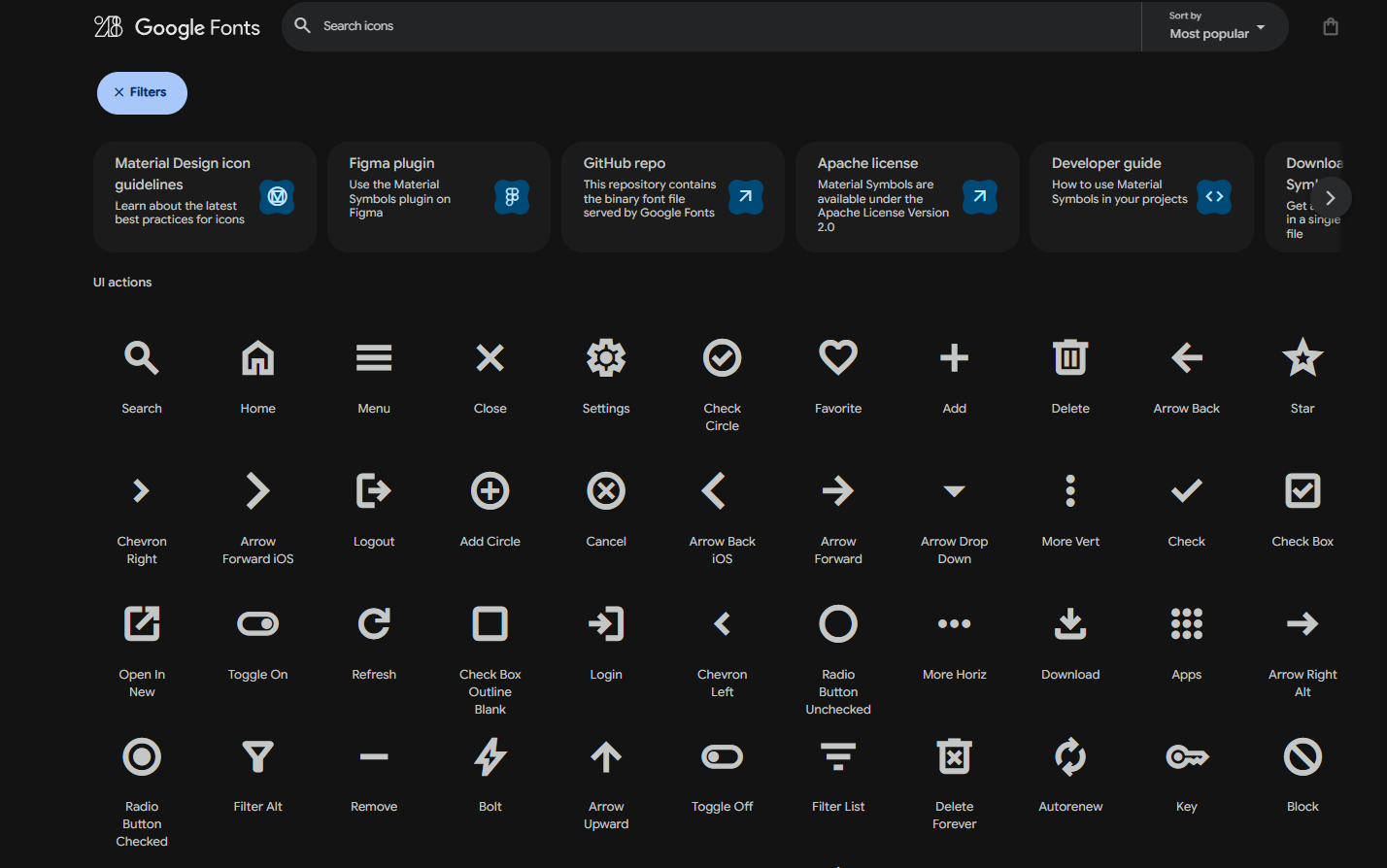
Task: Expand cards using the right chevron arrow
Action: click(x=1330, y=197)
